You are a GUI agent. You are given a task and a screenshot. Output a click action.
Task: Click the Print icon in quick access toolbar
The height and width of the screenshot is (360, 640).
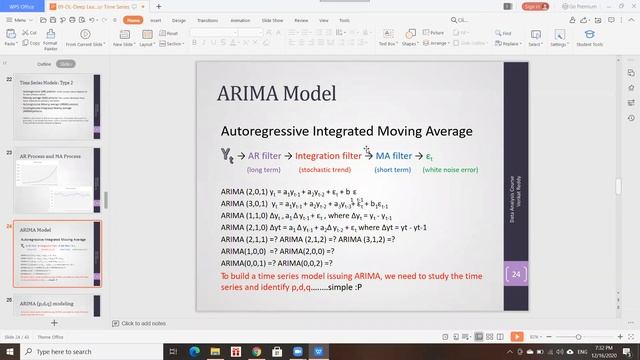pyautogui.click(x=72, y=20)
